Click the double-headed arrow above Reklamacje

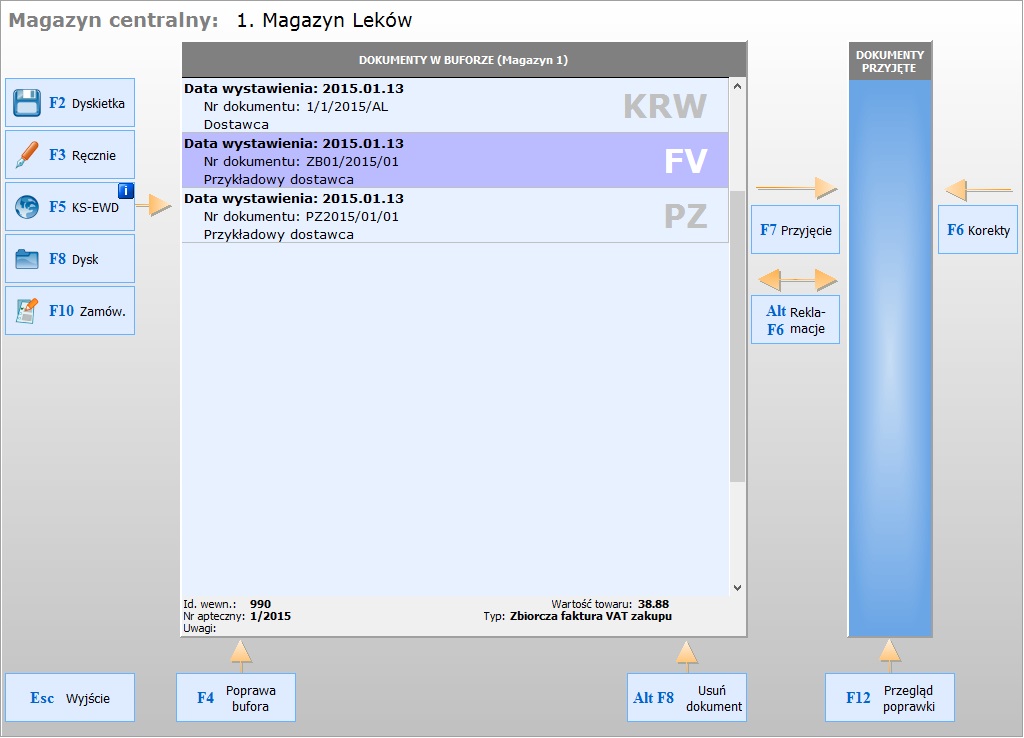click(x=796, y=279)
